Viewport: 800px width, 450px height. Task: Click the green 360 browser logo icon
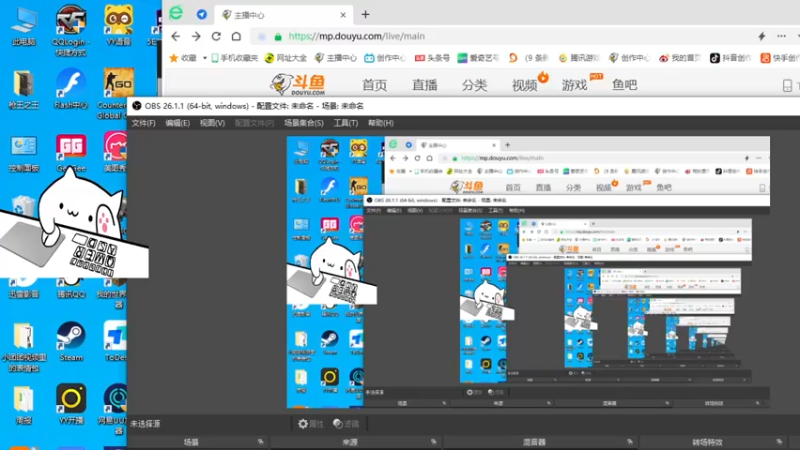point(176,14)
